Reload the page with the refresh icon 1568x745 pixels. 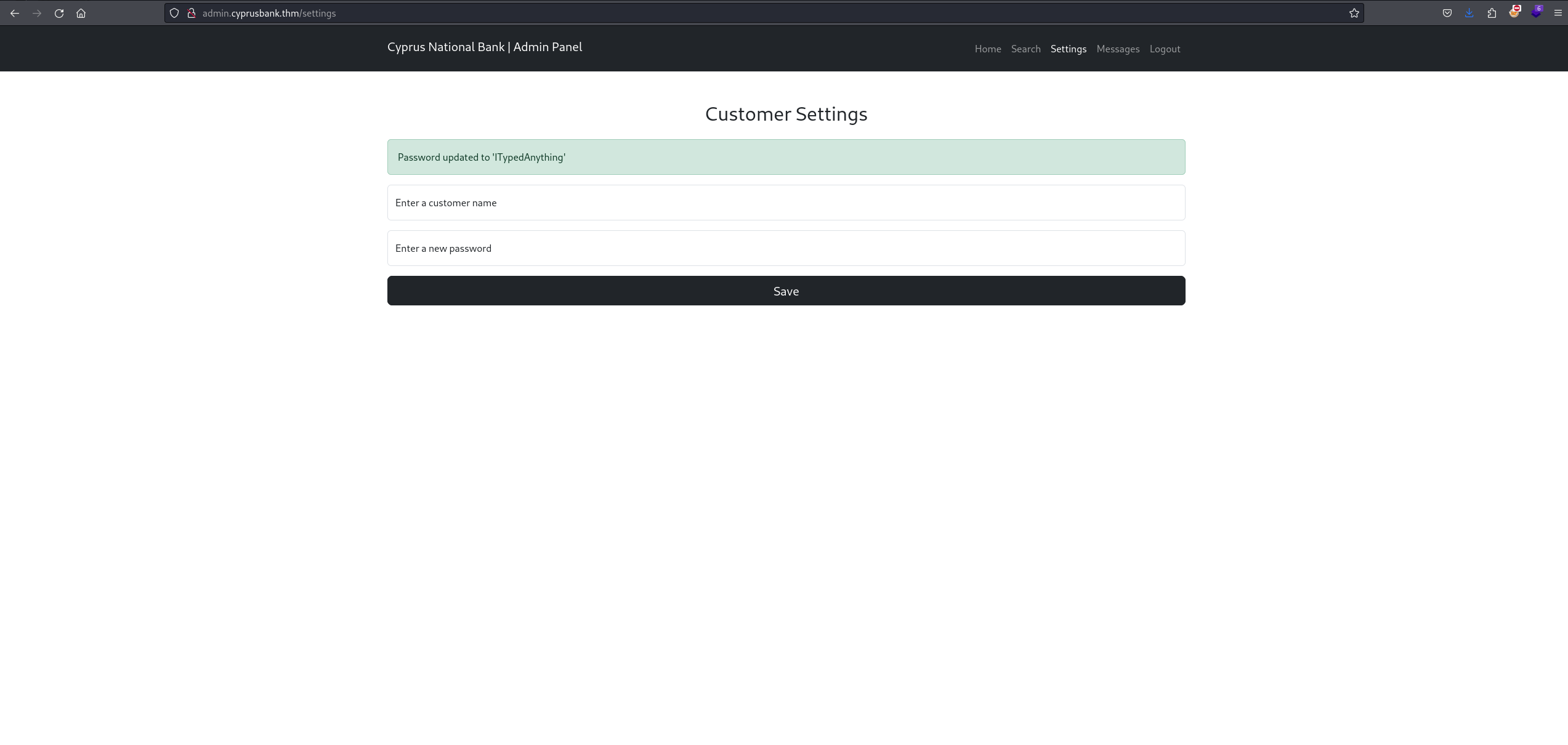59,13
